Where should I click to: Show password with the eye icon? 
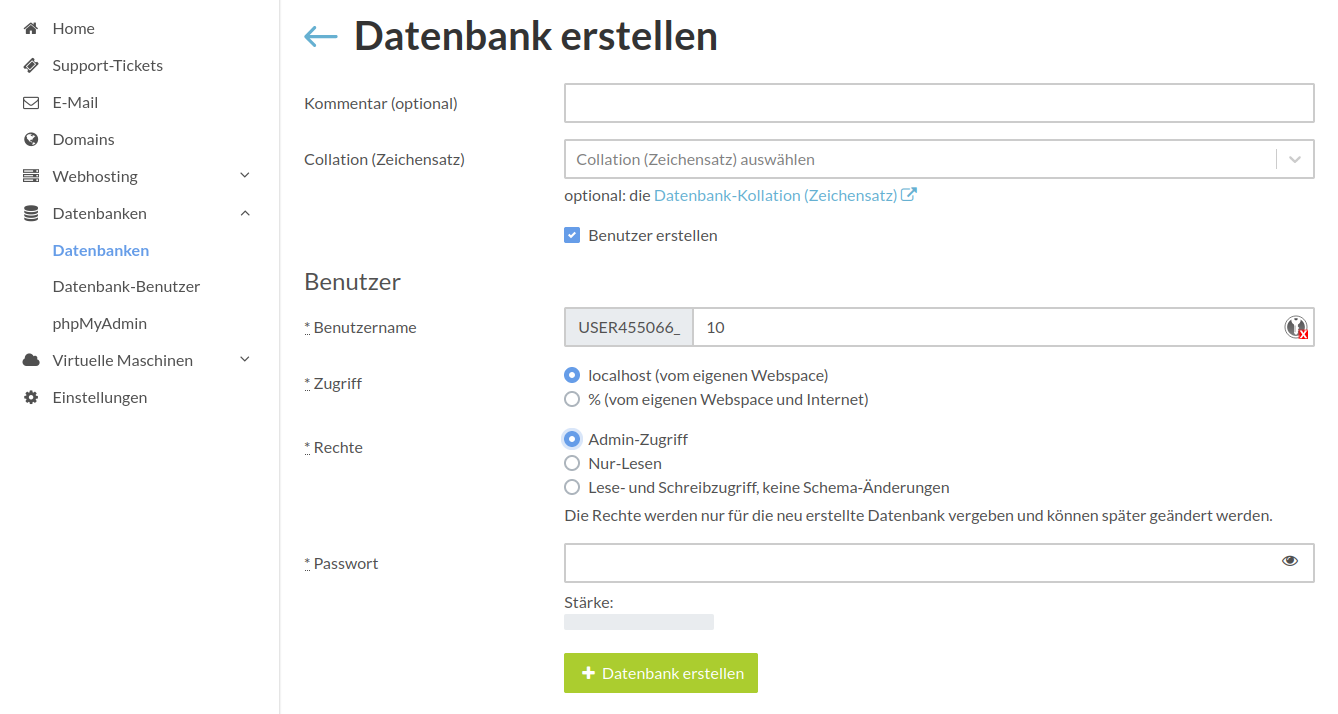[x=1290, y=562]
